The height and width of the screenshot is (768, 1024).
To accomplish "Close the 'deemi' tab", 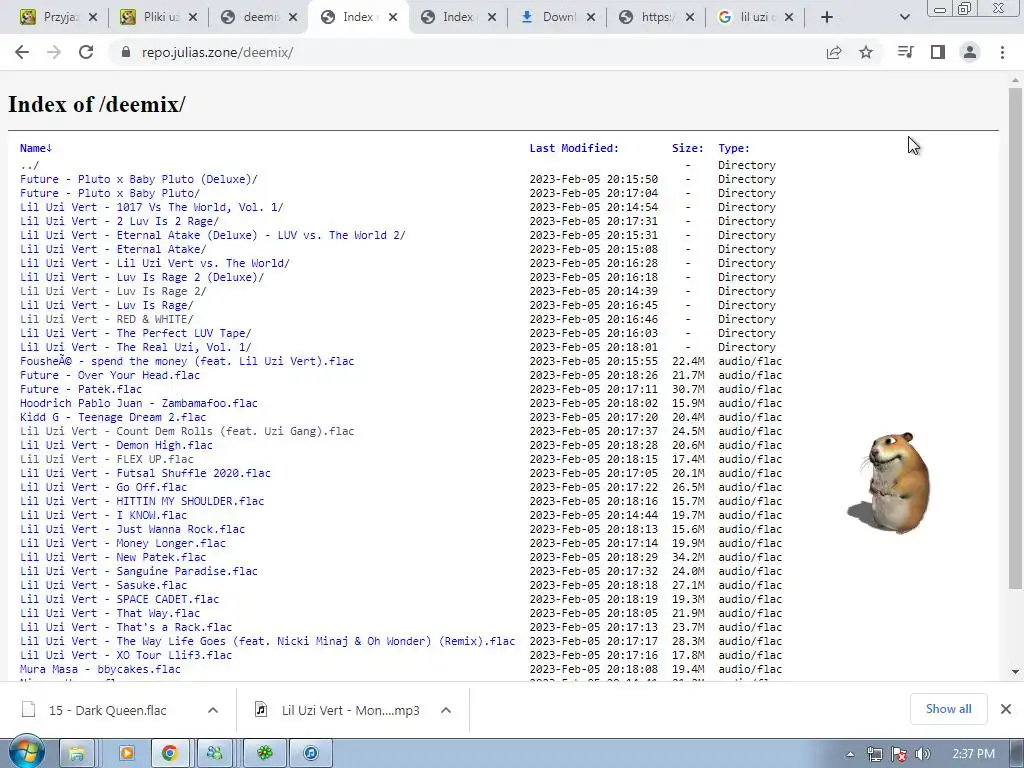I will click(293, 18).
